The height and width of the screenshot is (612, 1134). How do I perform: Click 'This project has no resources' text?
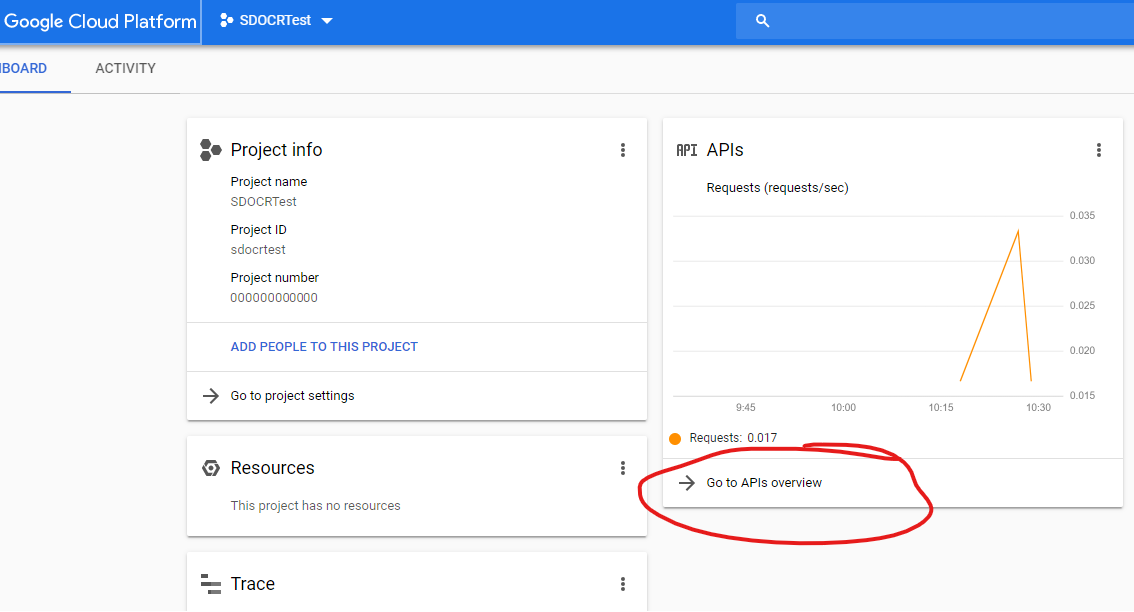tap(315, 506)
